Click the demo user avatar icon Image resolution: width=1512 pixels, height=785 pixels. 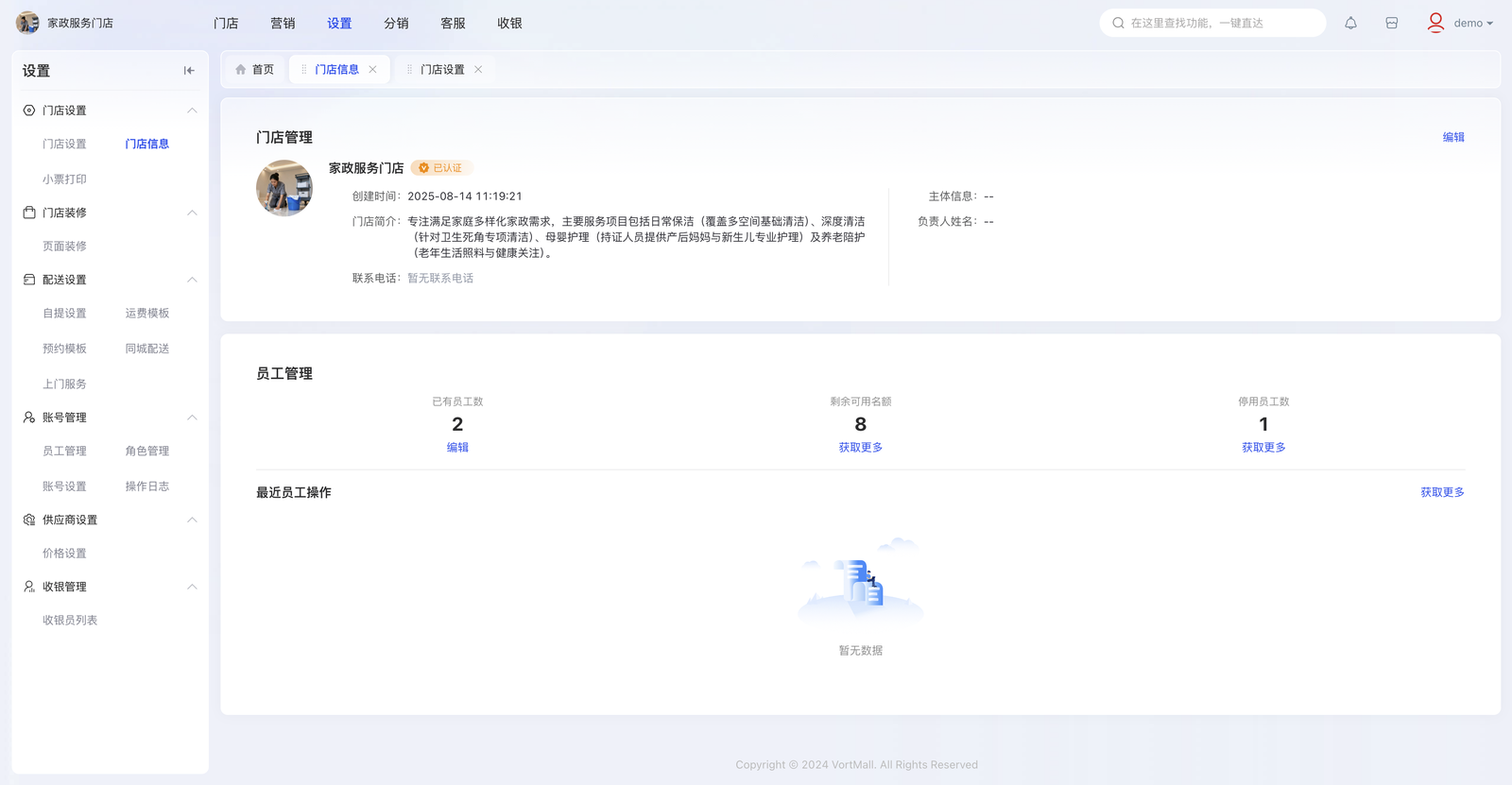coord(1435,23)
